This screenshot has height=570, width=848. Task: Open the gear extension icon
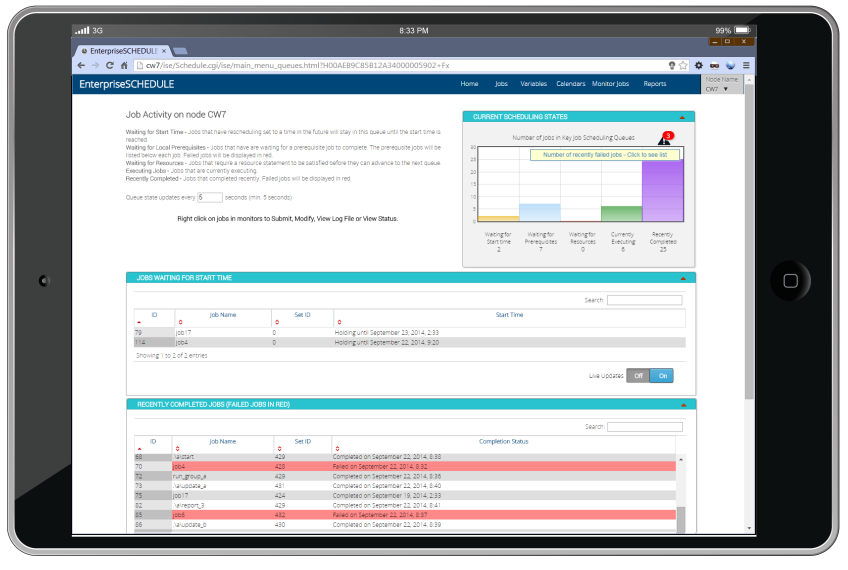click(699, 65)
